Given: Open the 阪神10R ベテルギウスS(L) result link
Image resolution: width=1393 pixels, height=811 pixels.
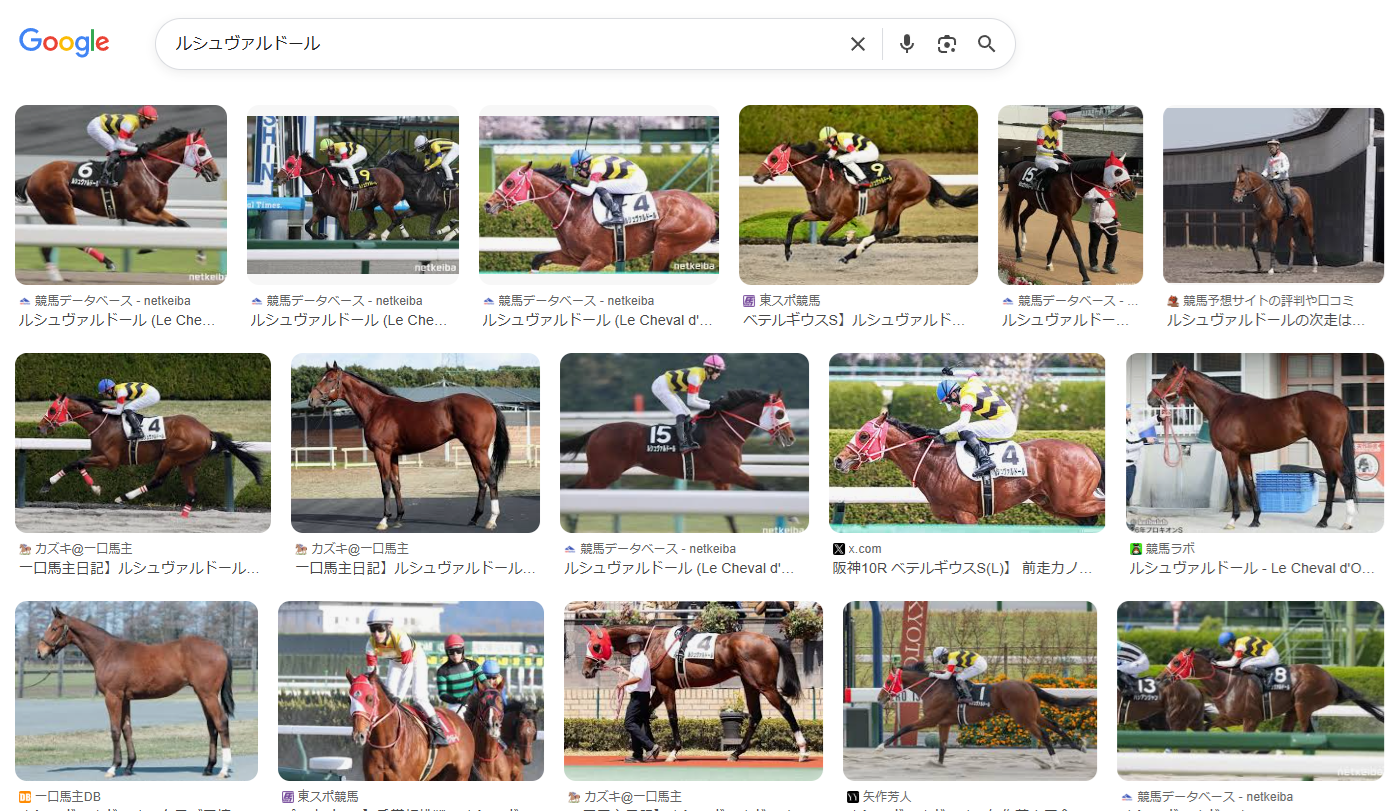Looking at the screenshot, I should 961,569.
